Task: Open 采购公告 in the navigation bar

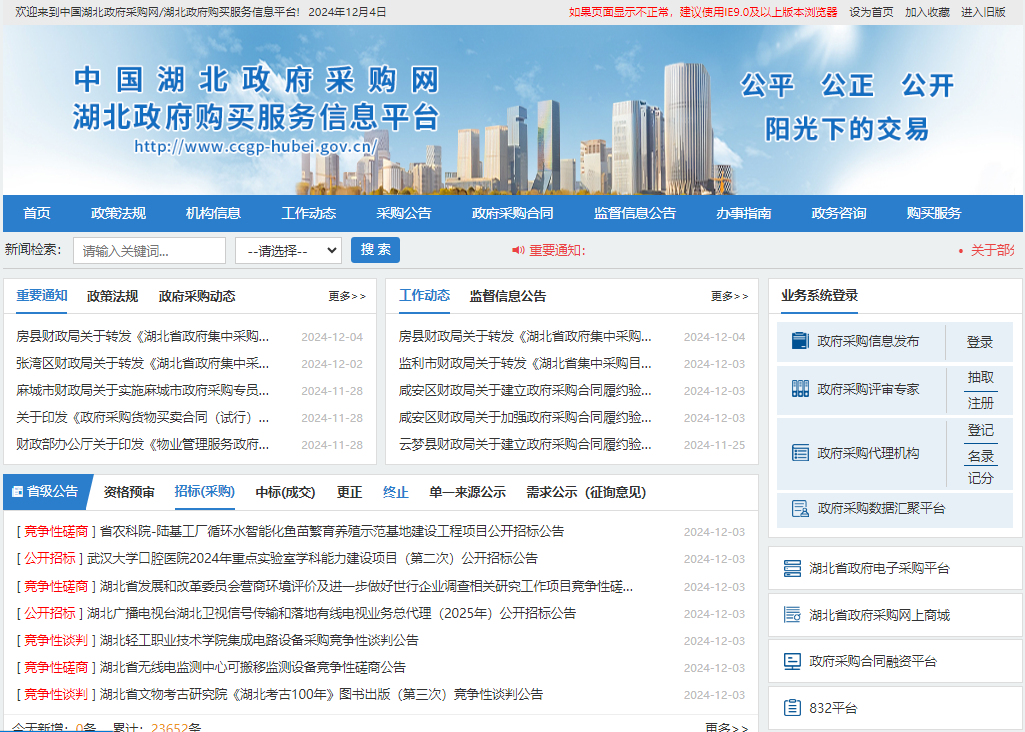Action: pos(404,213)
